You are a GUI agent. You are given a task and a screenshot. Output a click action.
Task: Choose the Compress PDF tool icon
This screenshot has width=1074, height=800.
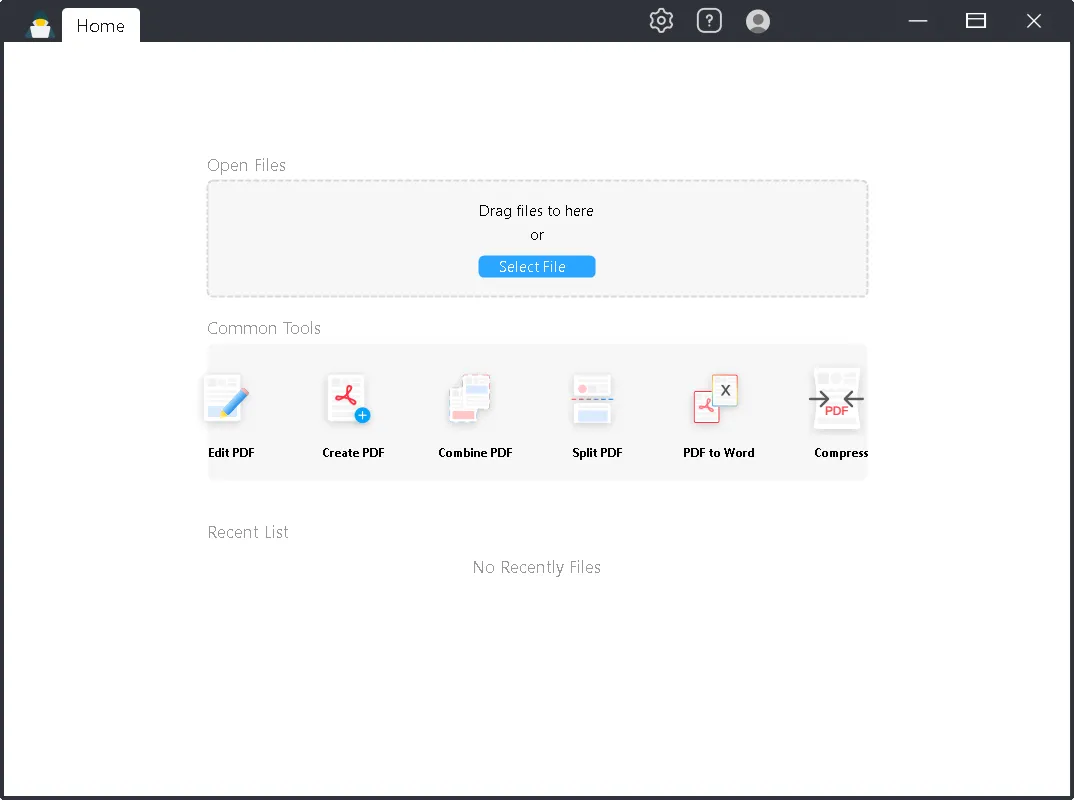click(x=836, y=400)
